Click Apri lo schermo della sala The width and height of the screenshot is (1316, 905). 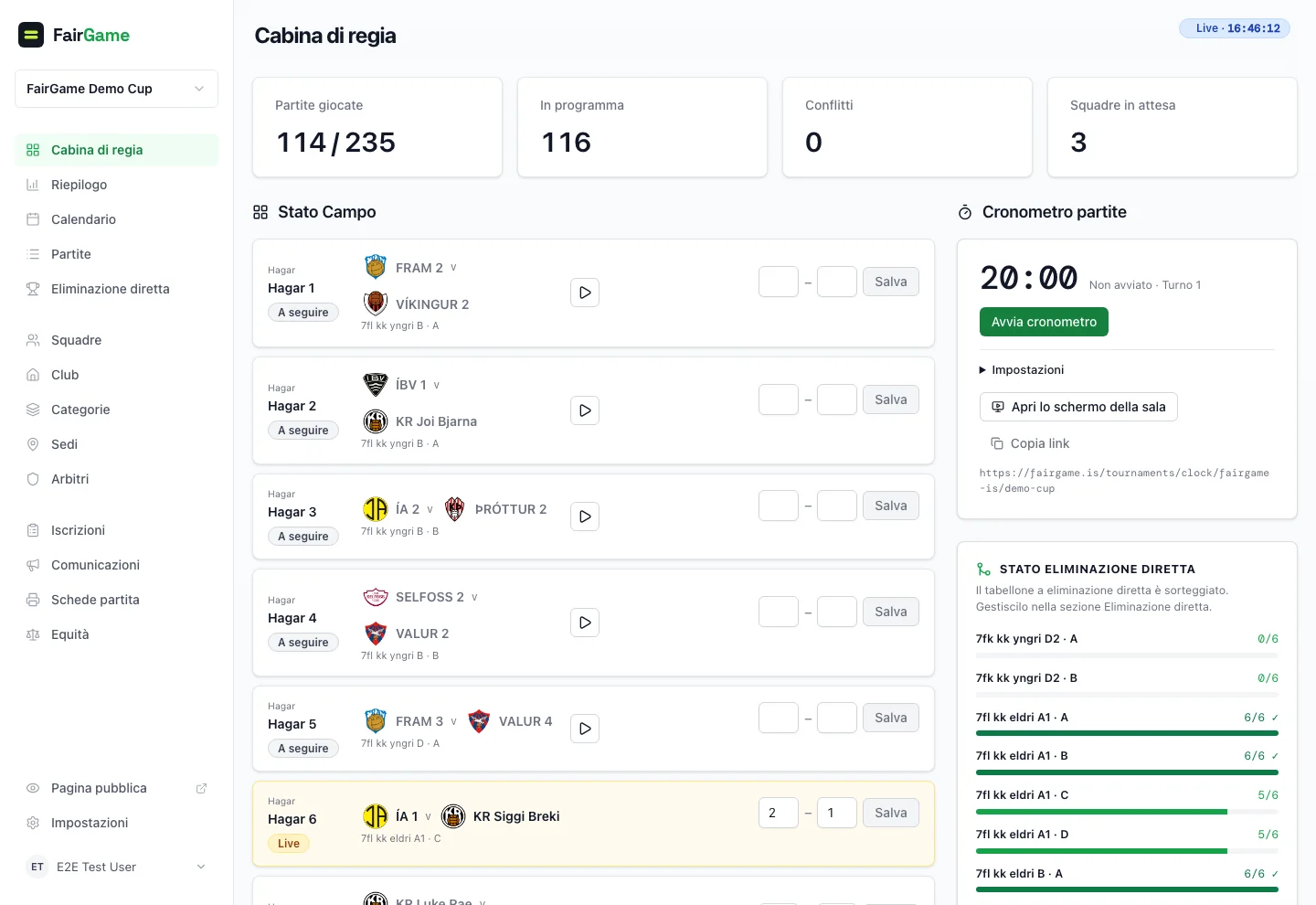click(x=1078, y=407)
